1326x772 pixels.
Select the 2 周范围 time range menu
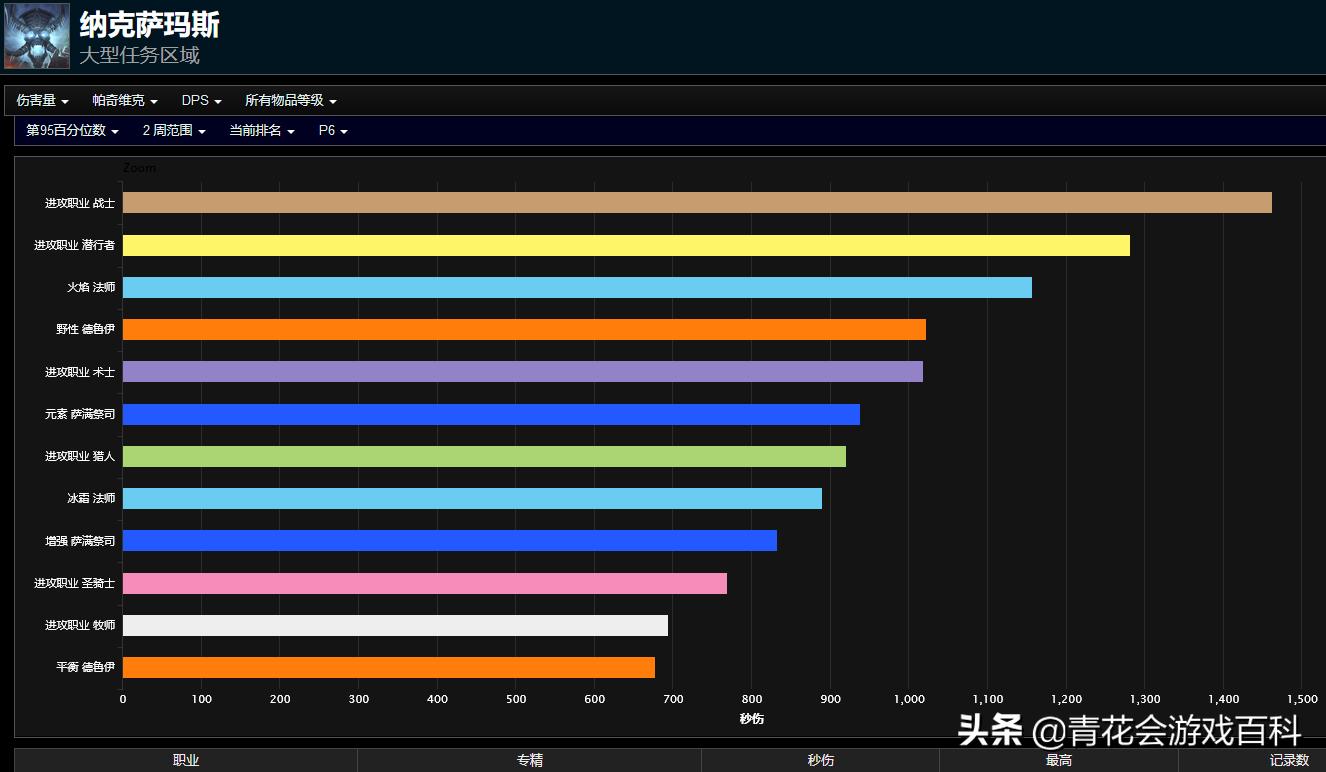174,131
